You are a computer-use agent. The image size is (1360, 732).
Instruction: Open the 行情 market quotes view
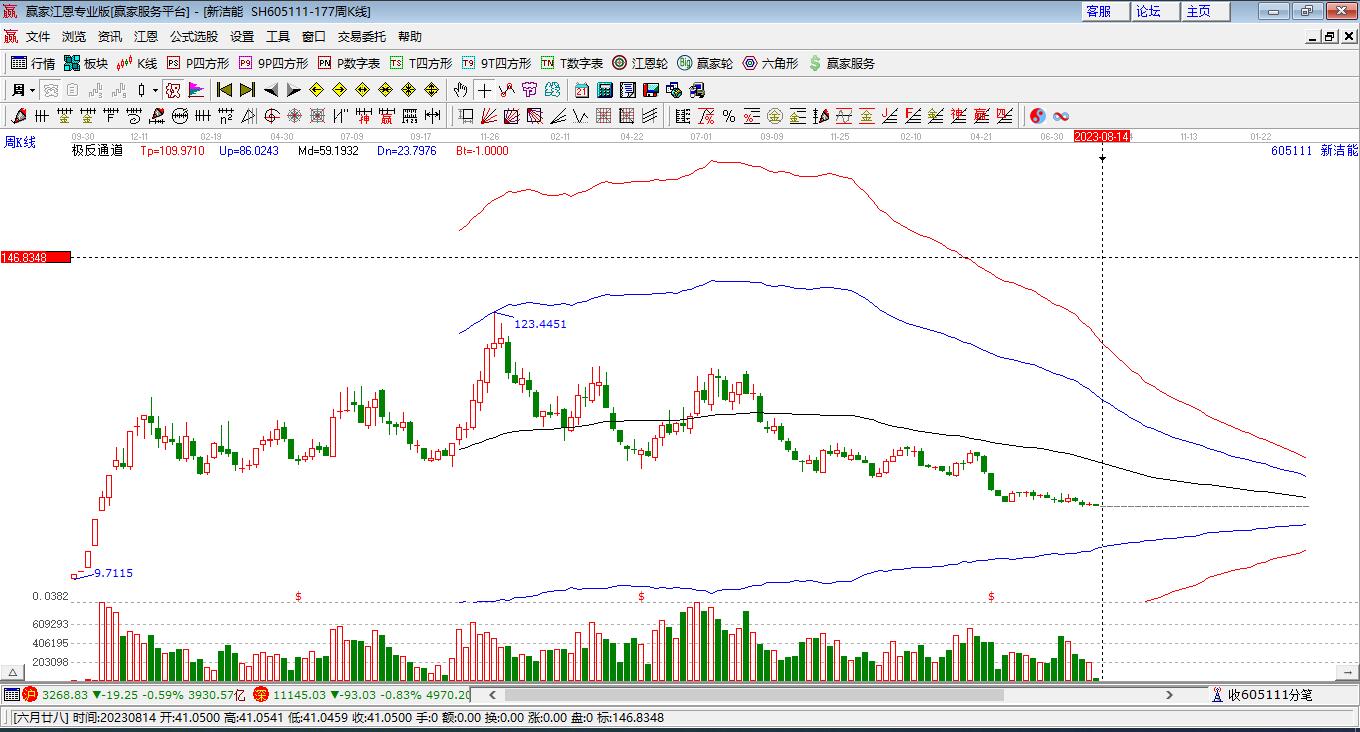[33, 63]
